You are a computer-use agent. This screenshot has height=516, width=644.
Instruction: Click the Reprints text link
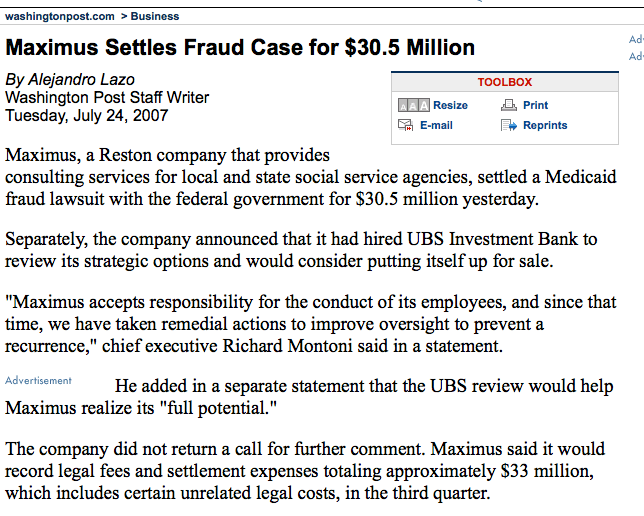point(545,125)
